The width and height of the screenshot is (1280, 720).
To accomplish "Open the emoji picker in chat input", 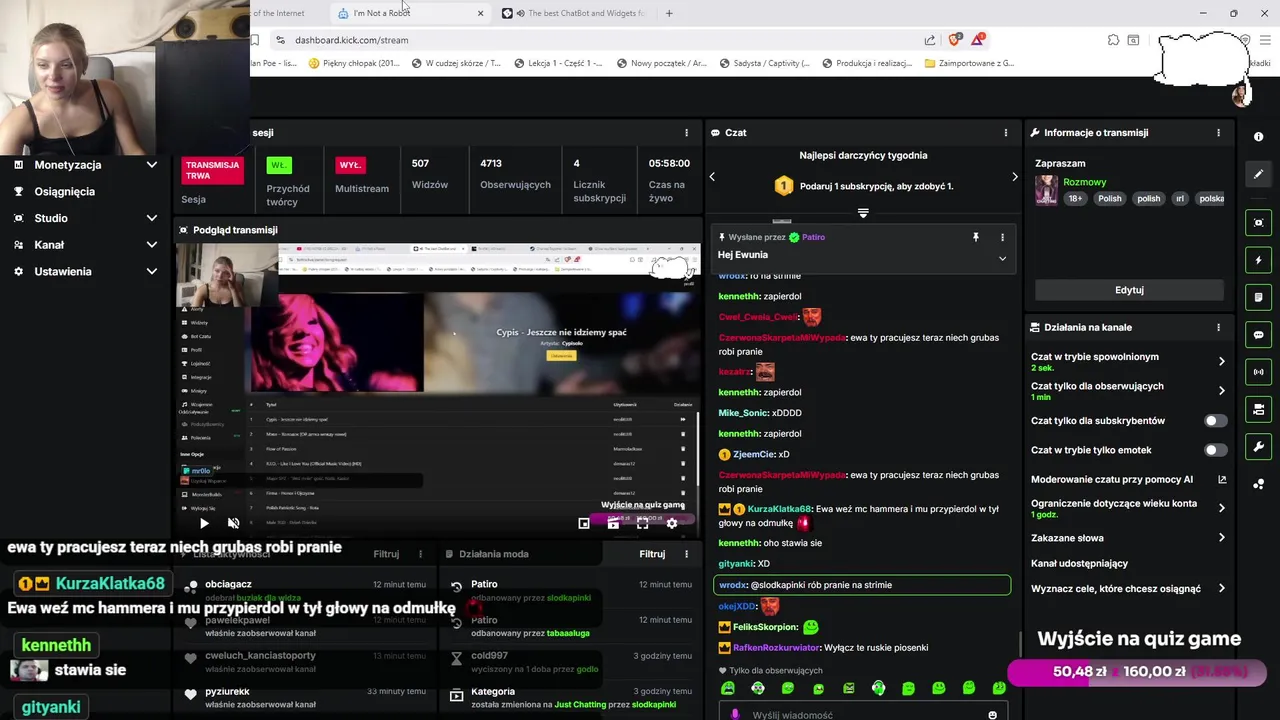I will tap(992, 715).
